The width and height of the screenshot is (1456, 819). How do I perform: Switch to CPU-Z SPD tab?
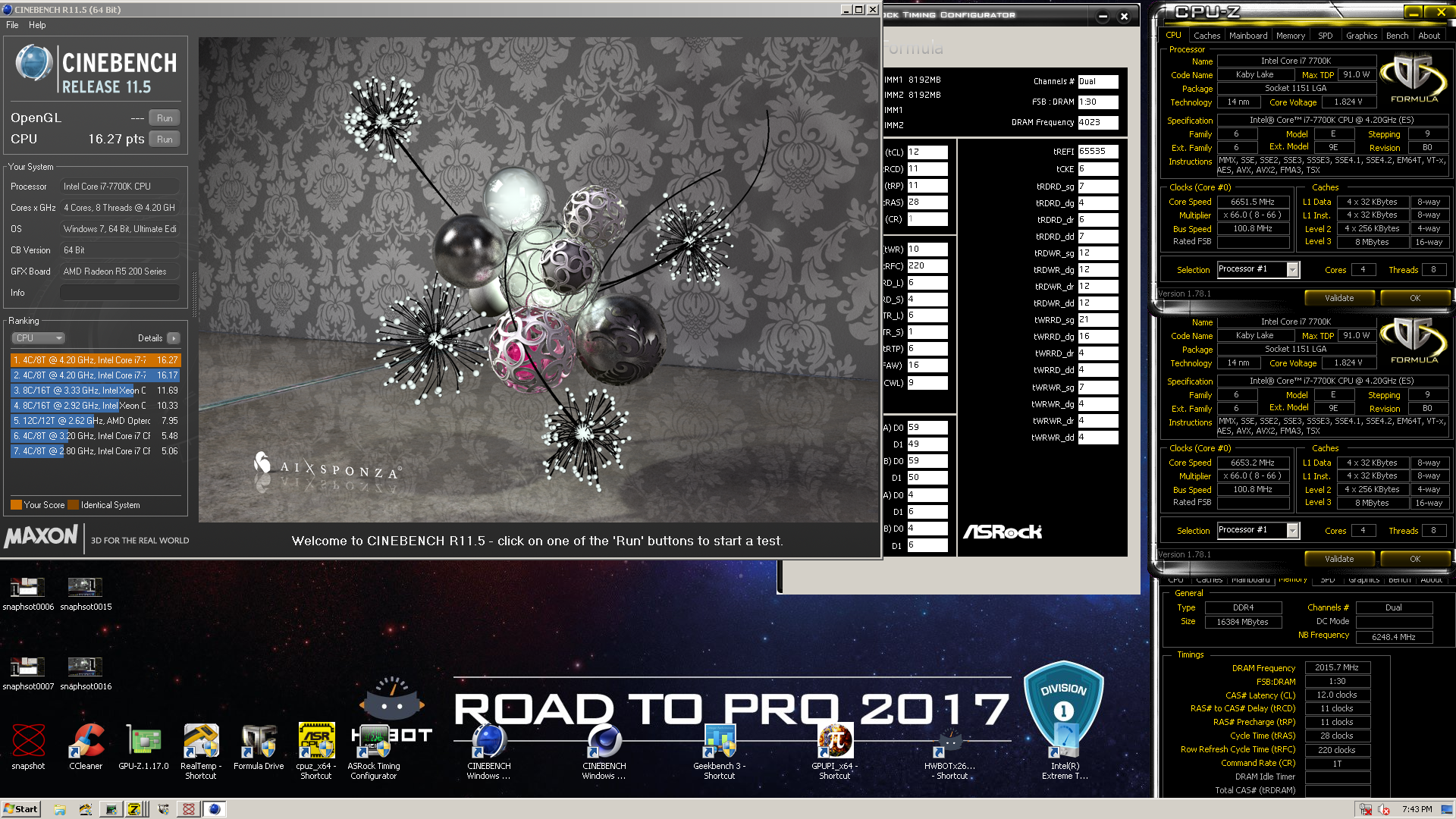click(x=1326, y=36)
